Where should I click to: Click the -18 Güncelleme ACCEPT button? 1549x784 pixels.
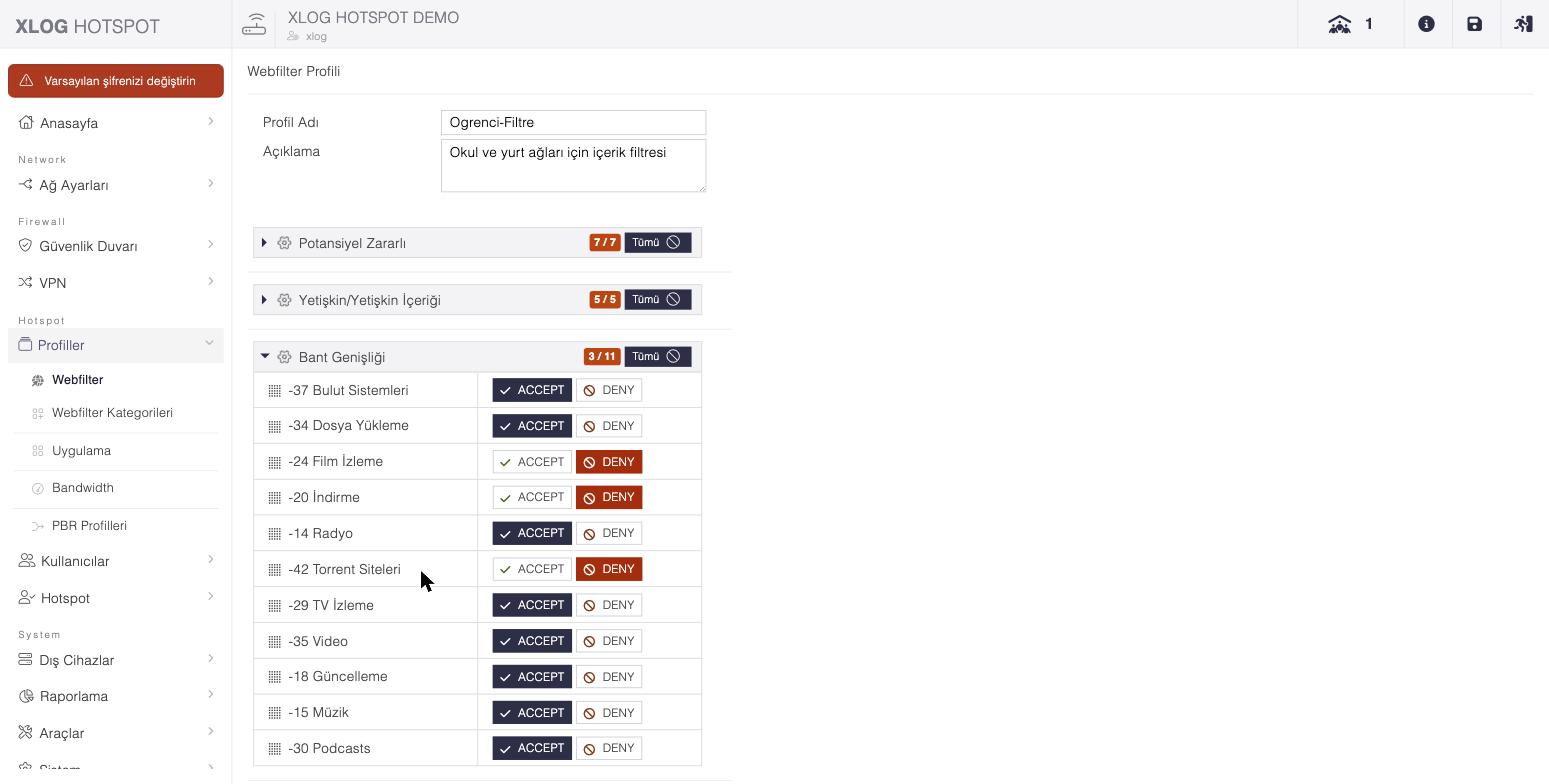click(532, 676)
